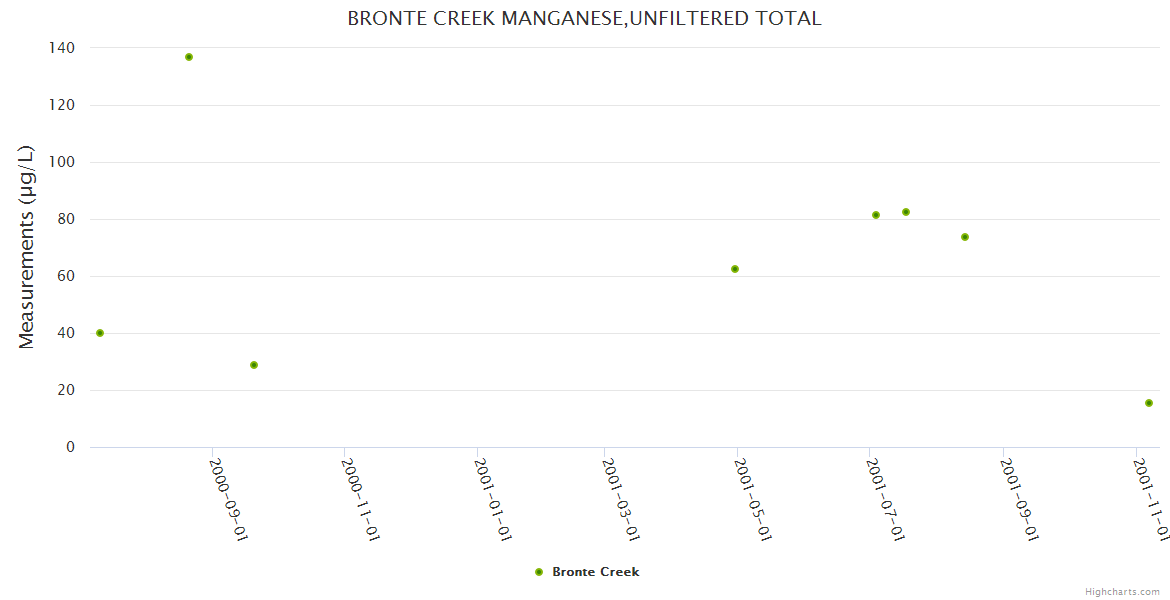
Task: Click the chart title Bronte Creek Manganese
Action: tap(584, 18)
